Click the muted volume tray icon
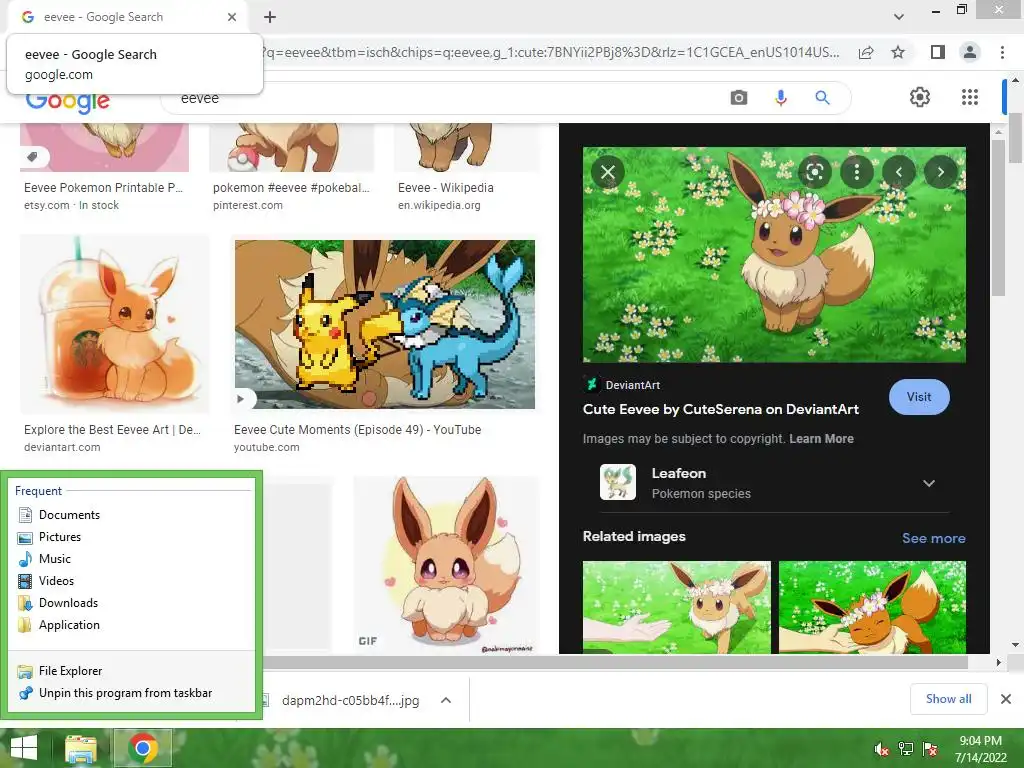Image resolution: width=1024 pixels, height=768 pixels. [x=882, y=749]
